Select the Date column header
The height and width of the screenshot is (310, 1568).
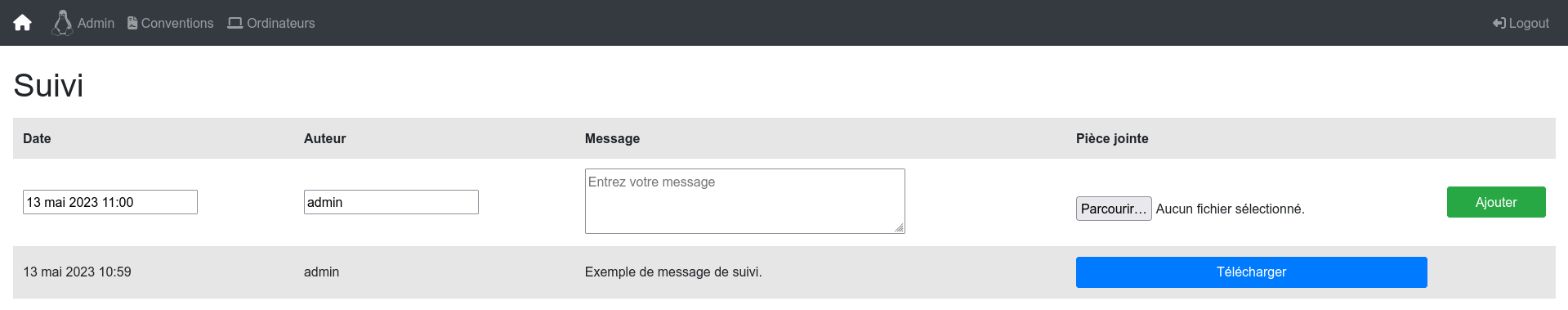[37, 138]
